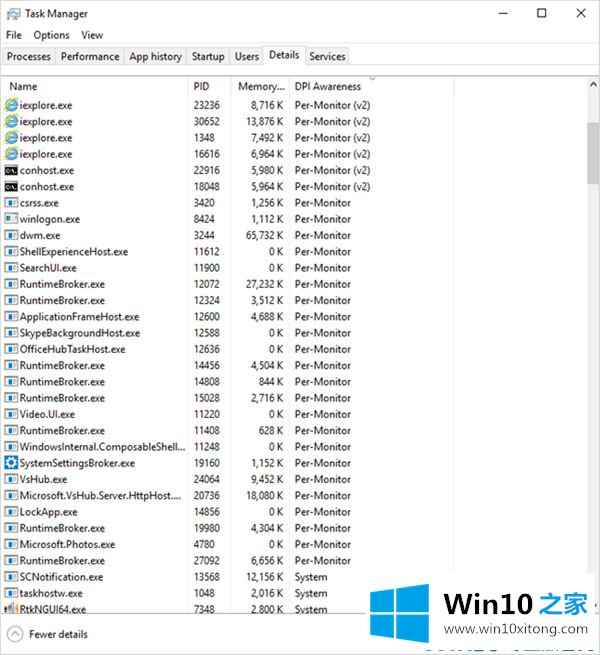Viewport: 600px width, 655px height.
Task: Click the scrollbar up arrow
Action: 593,84
